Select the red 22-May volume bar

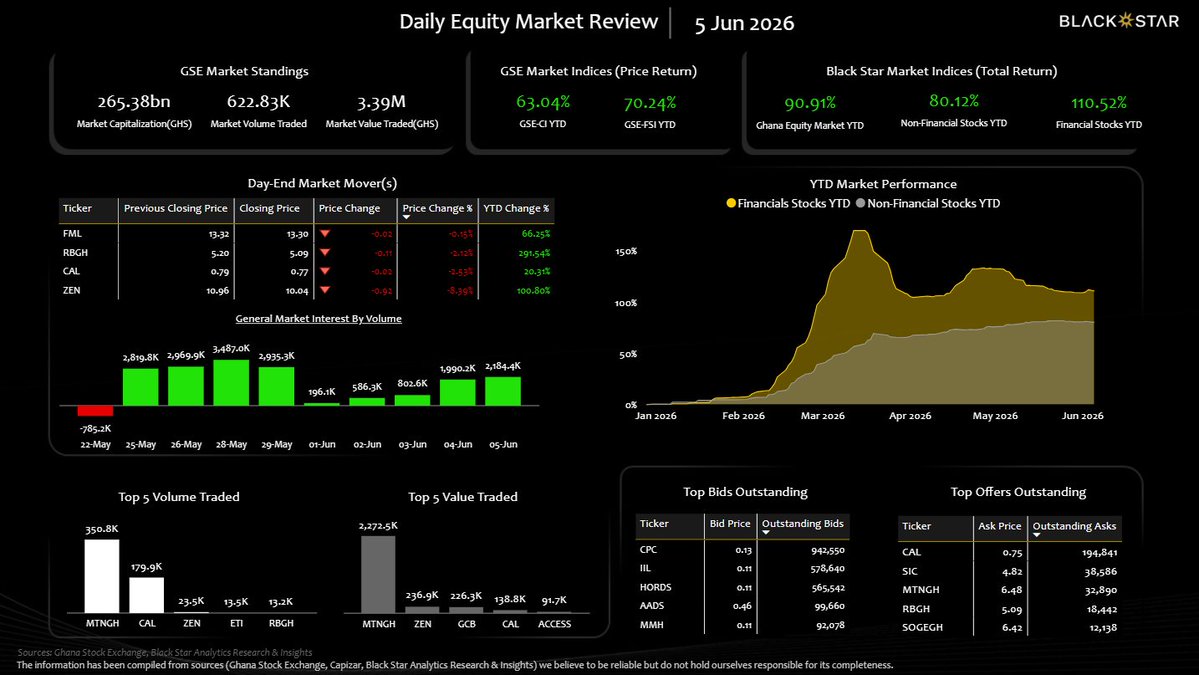click(96, 411)
